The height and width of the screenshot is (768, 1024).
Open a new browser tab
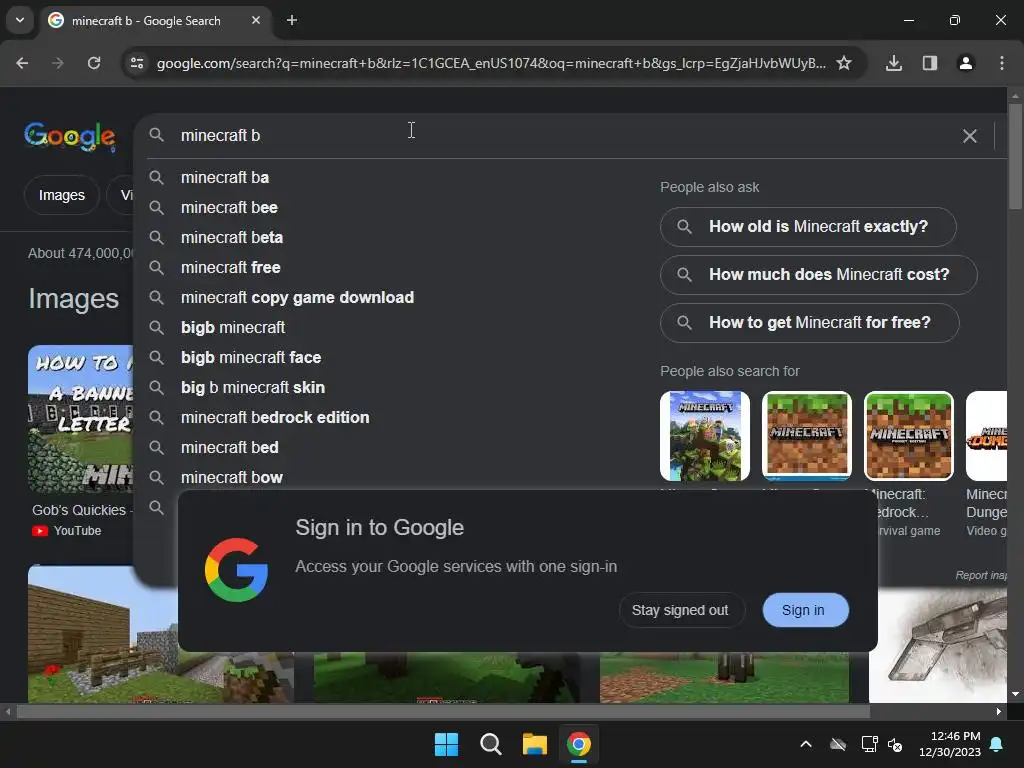pyautogui.click(x=292, y=20)
